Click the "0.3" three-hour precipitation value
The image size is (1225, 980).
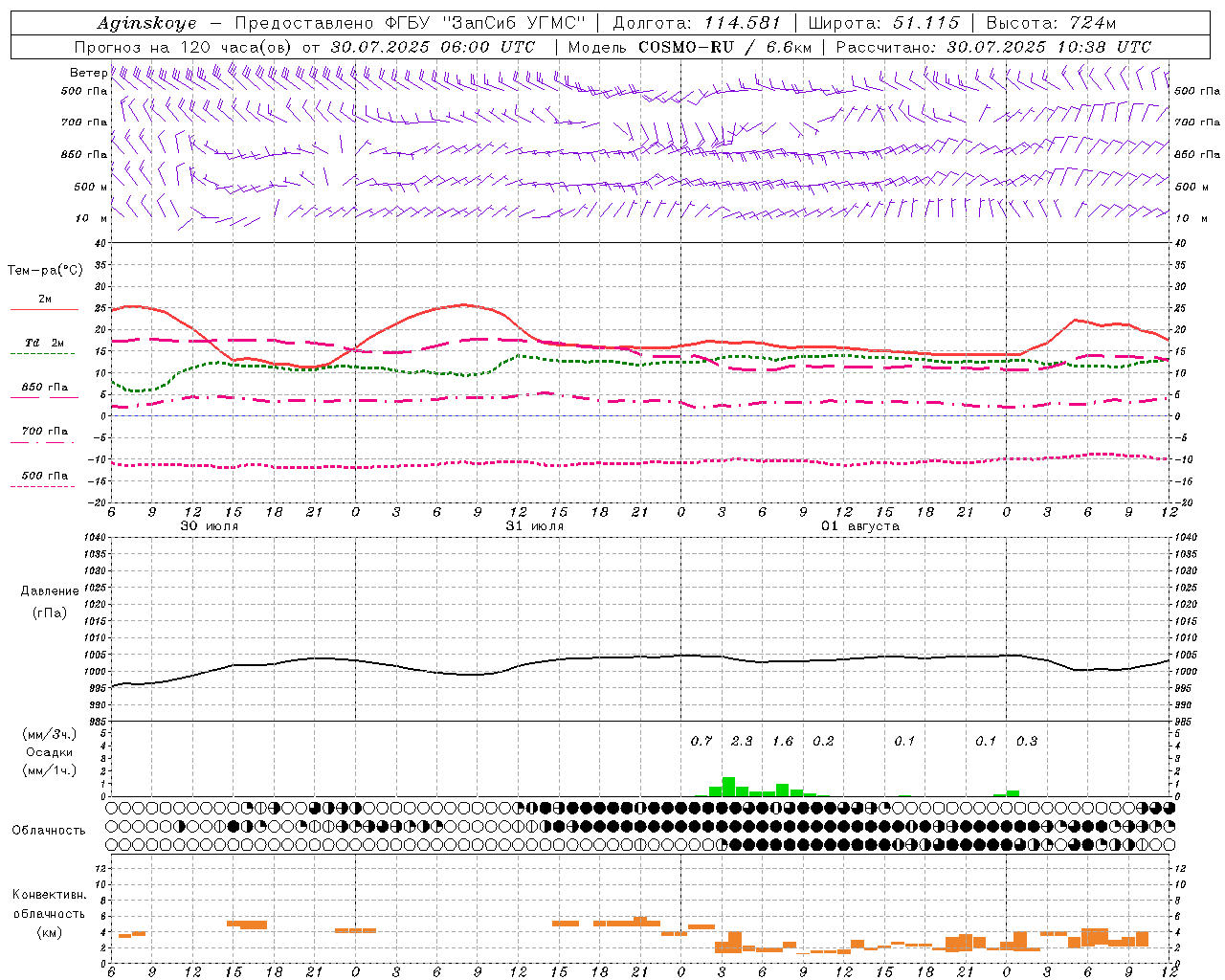(1027, 741)
